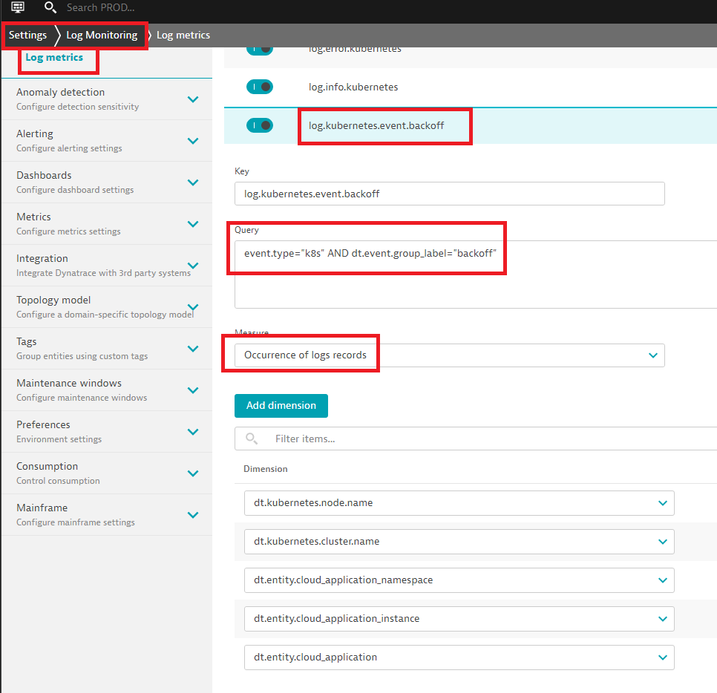This screenshot has width=717, height=693.
Task: Click the Key input field
Action: tap(449, 194)
